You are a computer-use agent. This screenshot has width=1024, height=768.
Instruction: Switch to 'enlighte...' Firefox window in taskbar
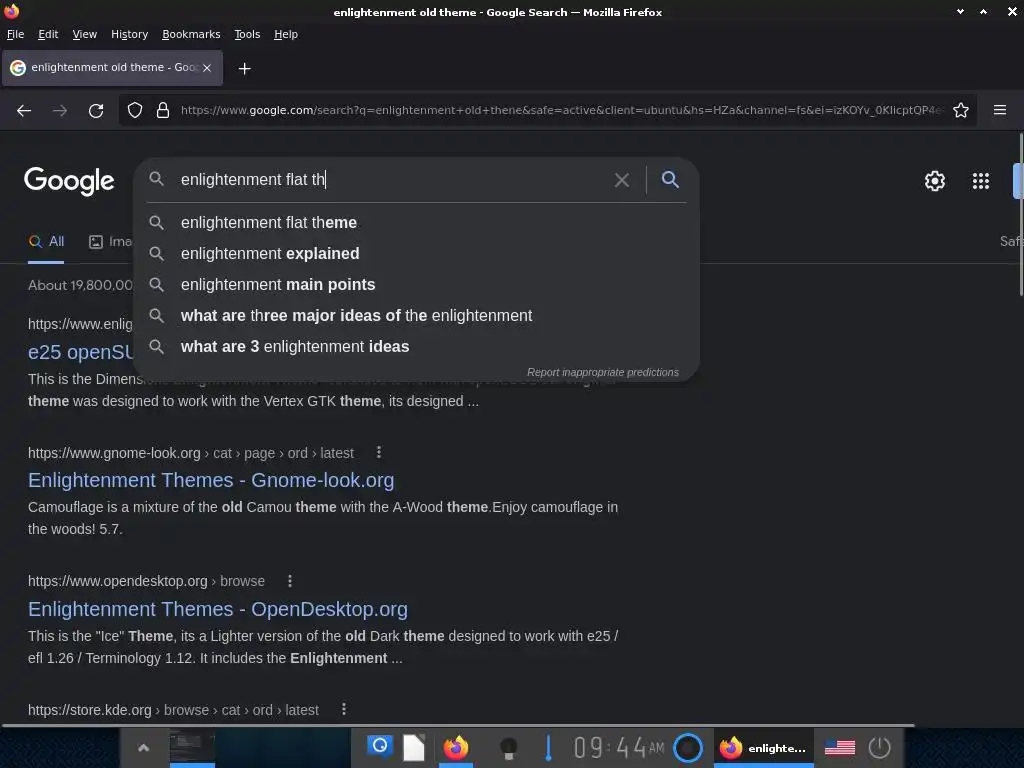click(763, 748)
